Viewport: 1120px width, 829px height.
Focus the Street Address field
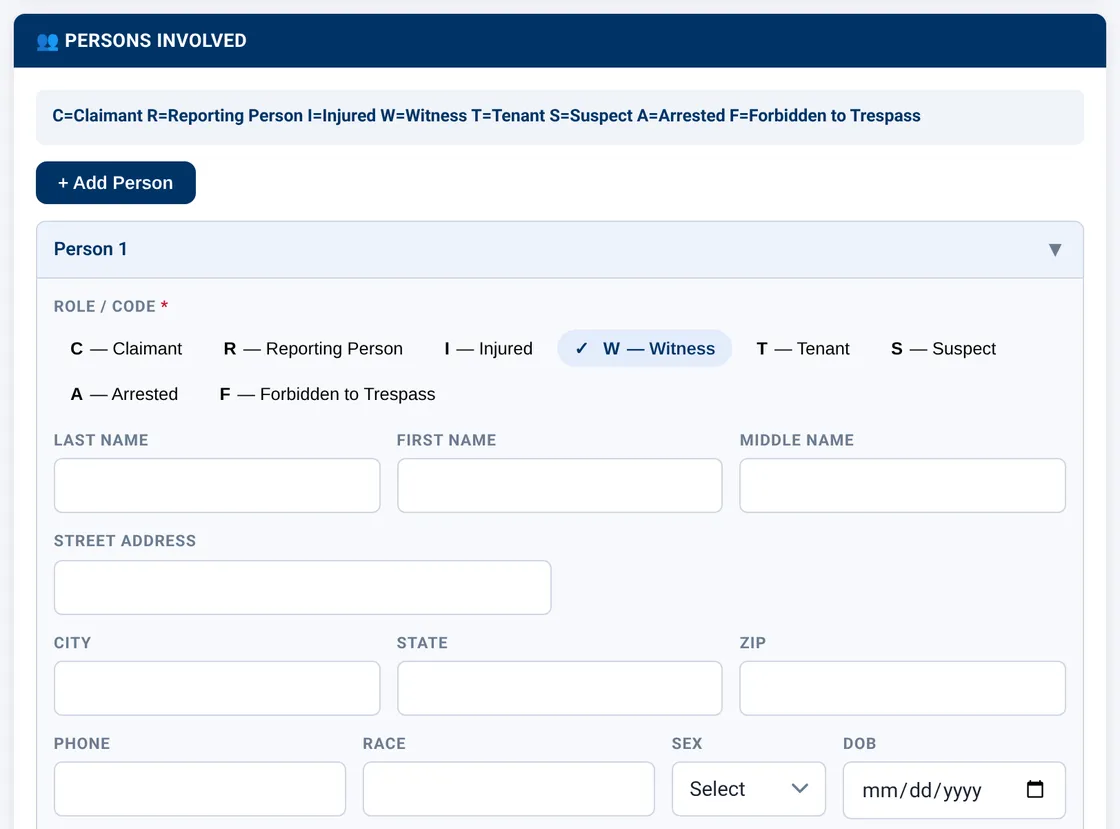click(x=303, y=588)
